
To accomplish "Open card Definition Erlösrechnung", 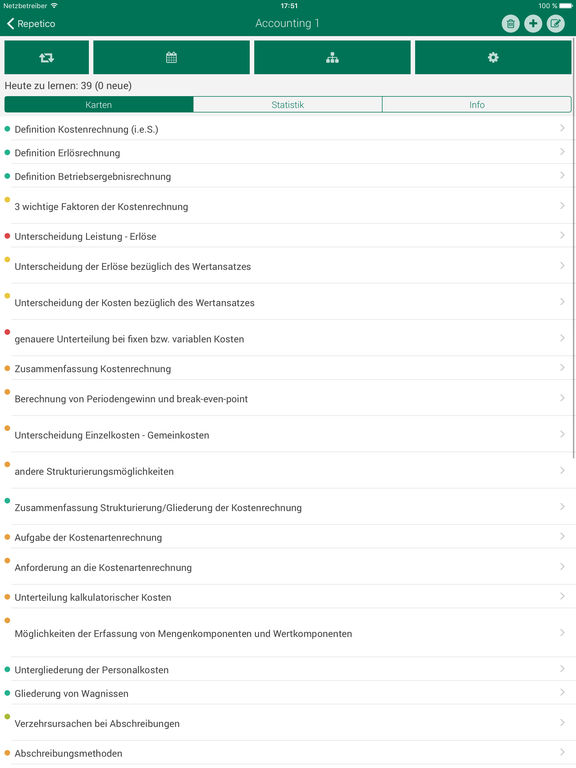I will coord(288,152).
